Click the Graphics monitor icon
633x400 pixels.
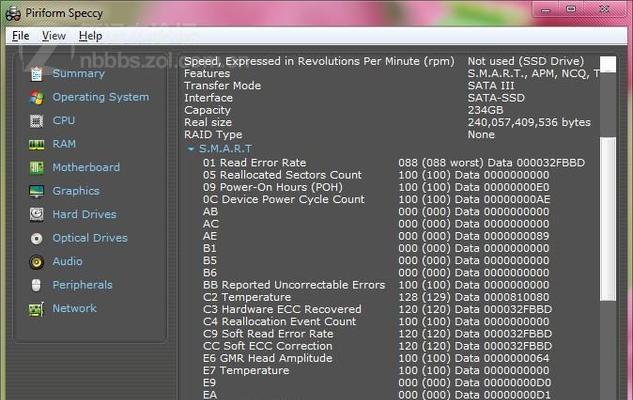point(36,191)
